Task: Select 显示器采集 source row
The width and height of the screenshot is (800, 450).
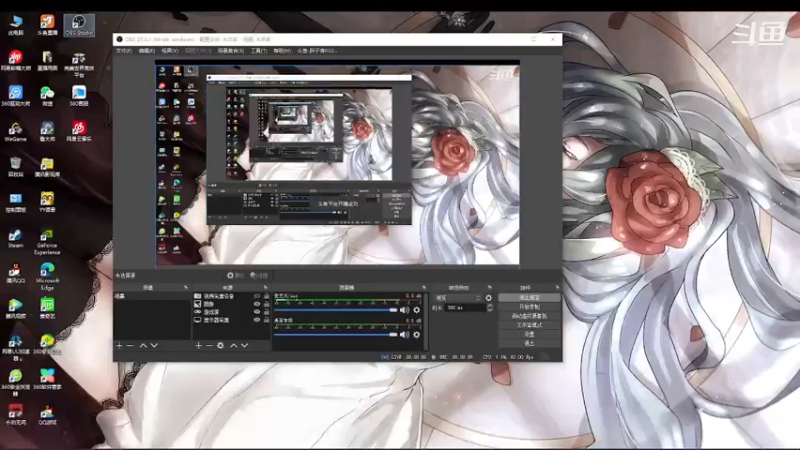Action: tap(231, 320)
